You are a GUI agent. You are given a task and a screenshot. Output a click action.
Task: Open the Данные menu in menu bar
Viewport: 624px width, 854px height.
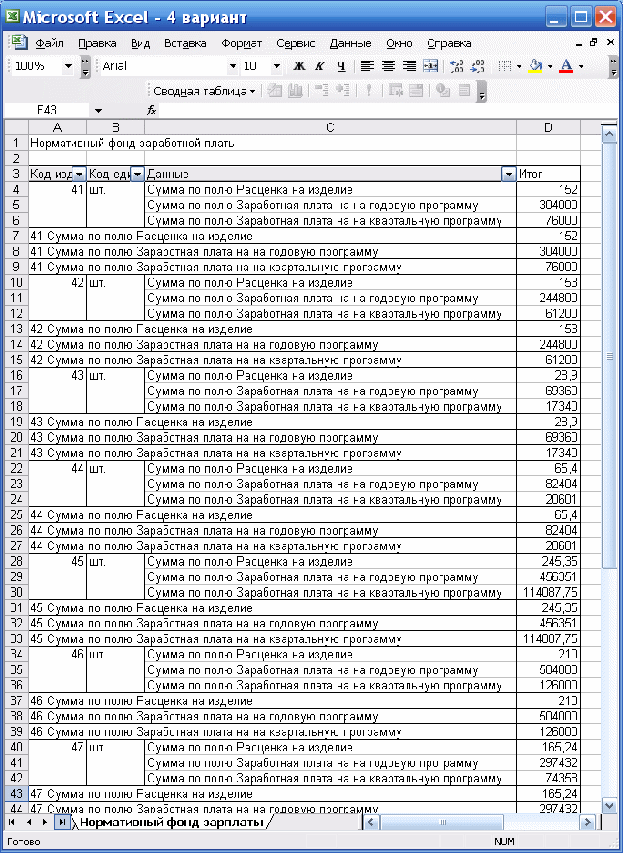351,44
